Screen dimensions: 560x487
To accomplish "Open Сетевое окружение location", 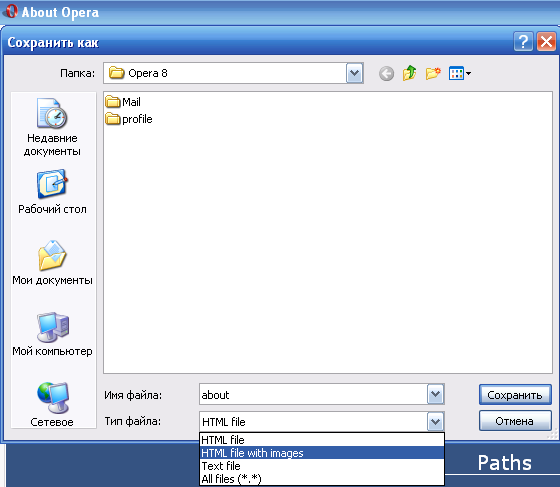I will 52,404.
